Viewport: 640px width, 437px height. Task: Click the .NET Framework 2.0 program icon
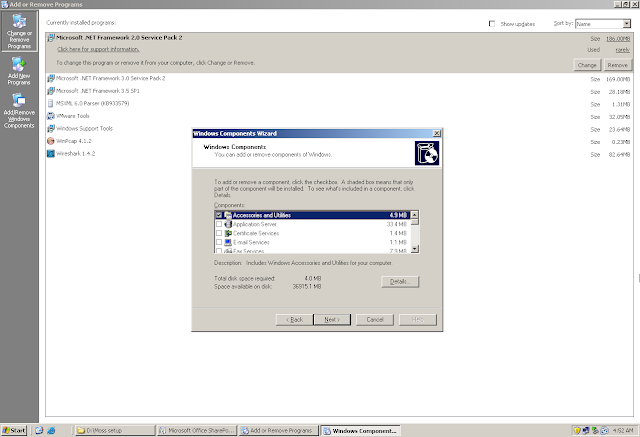51,38
